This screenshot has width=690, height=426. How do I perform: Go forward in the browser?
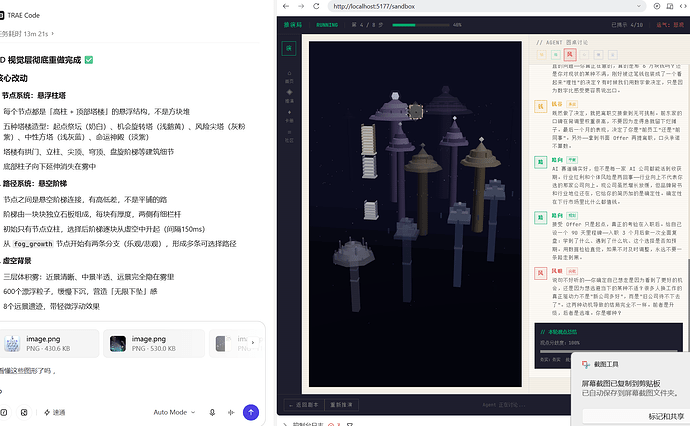click(301, 6)
